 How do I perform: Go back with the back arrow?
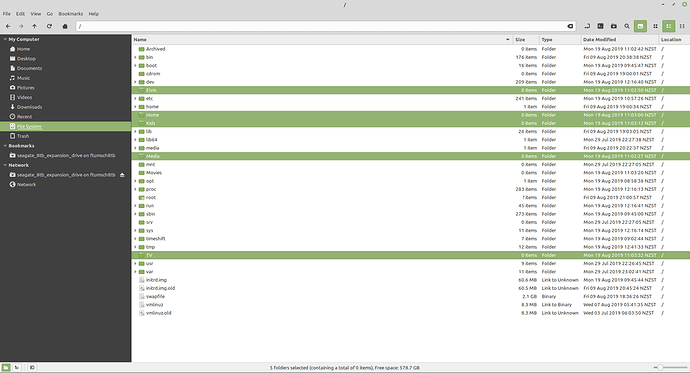click(8, 26)
